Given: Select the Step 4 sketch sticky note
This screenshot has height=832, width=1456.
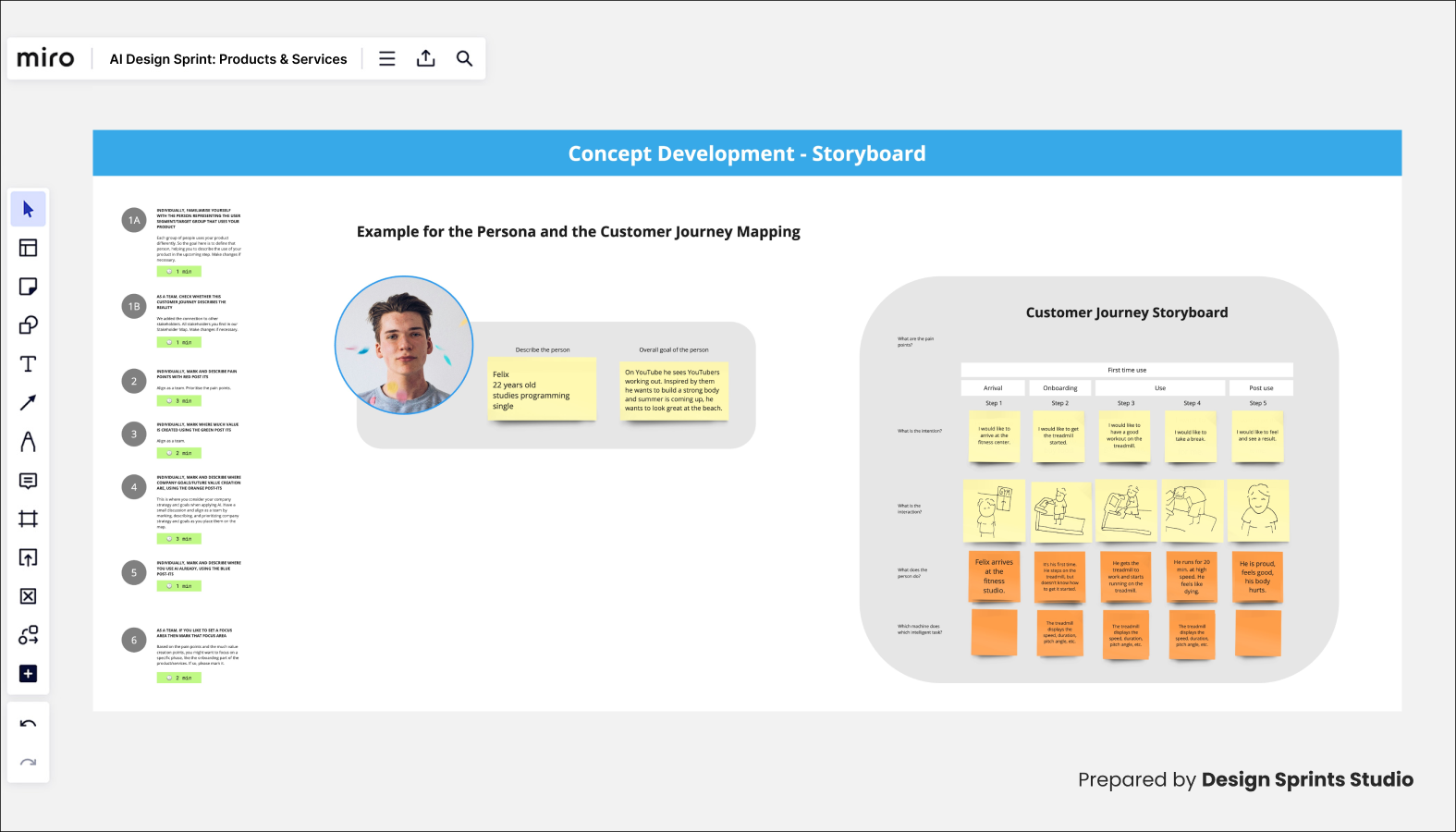Looking at the screenshot, I should coord(1193,510).
